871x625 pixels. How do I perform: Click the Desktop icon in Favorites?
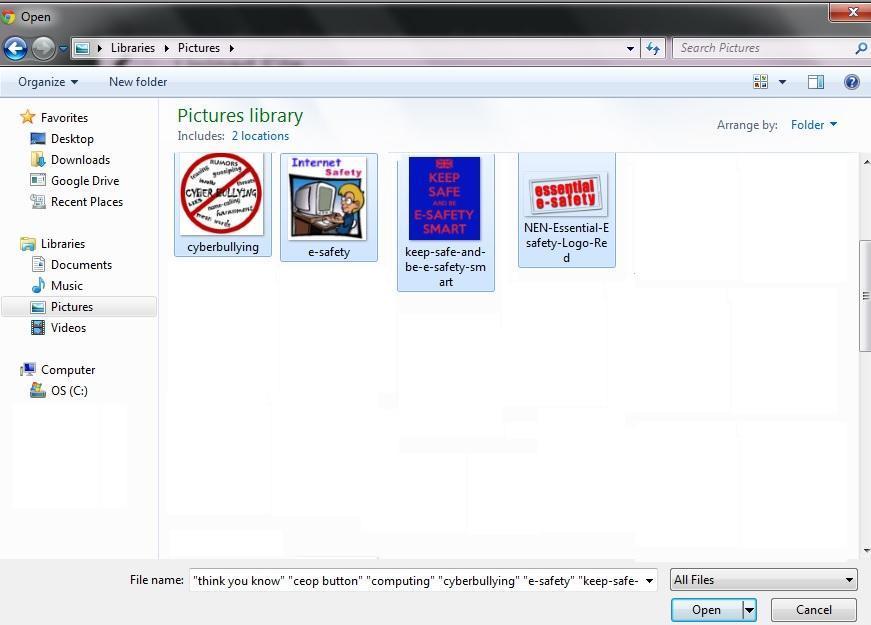pyautogui.click(x=38, y=138)
